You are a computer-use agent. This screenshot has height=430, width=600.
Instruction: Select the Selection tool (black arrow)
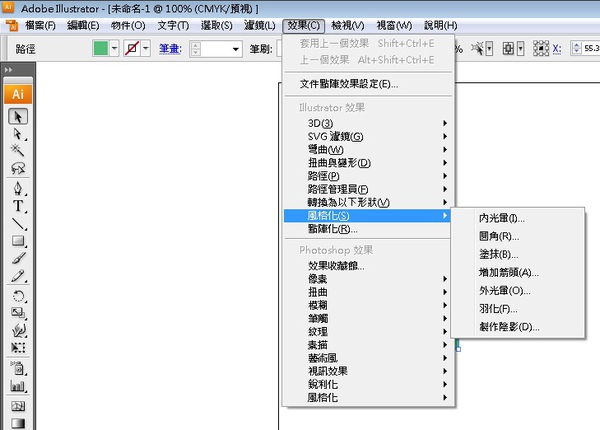[18, 116]
